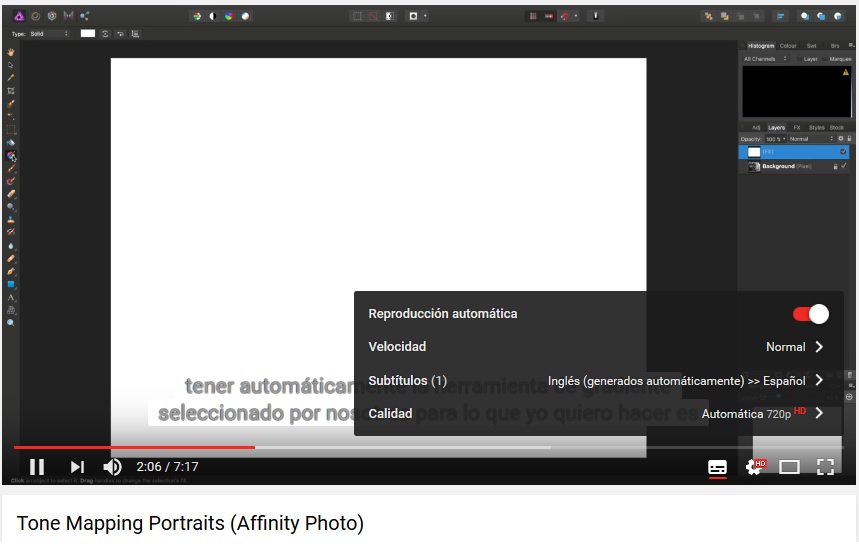Open the Quick Mask dropdown arrow
This screenshot has width=859, height=544.
425,16
